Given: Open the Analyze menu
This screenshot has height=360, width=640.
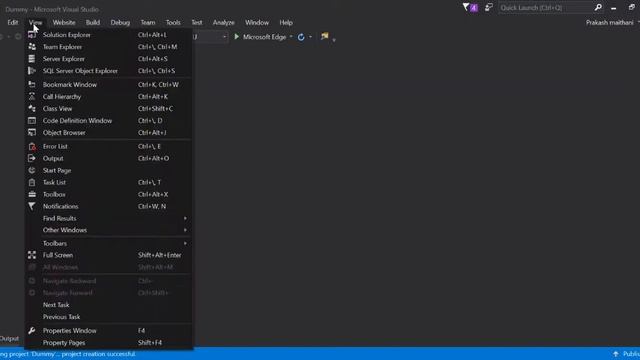Looking at the screenshot, I should [224, 22].
